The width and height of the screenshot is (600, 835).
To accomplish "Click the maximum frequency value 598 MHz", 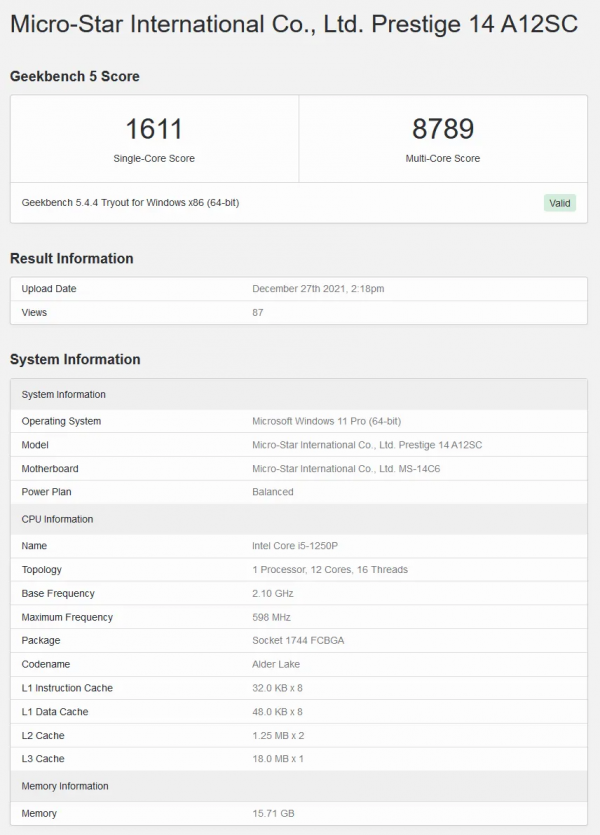I will pos(272,617).
